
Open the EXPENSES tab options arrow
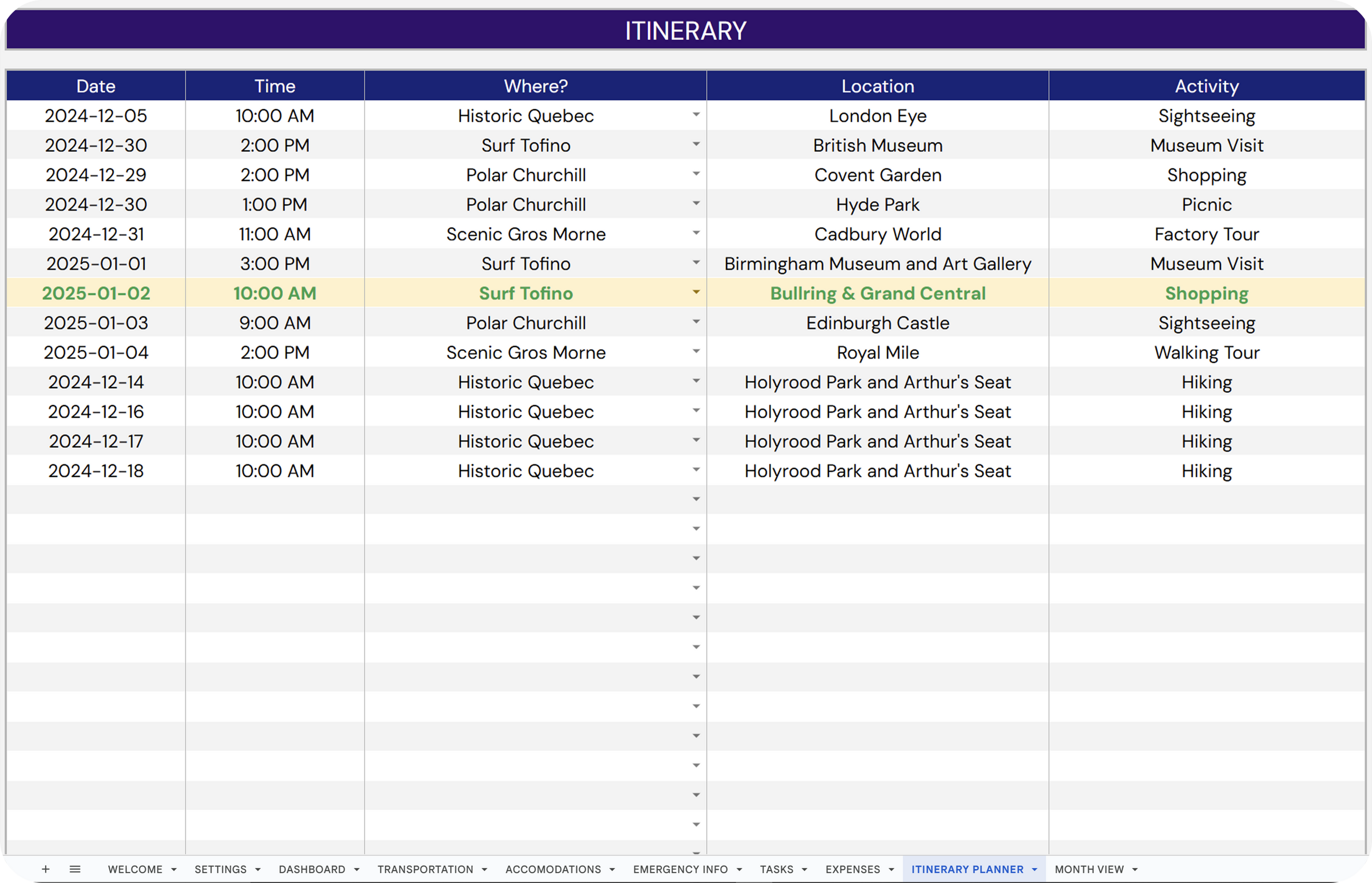[891, 870]
